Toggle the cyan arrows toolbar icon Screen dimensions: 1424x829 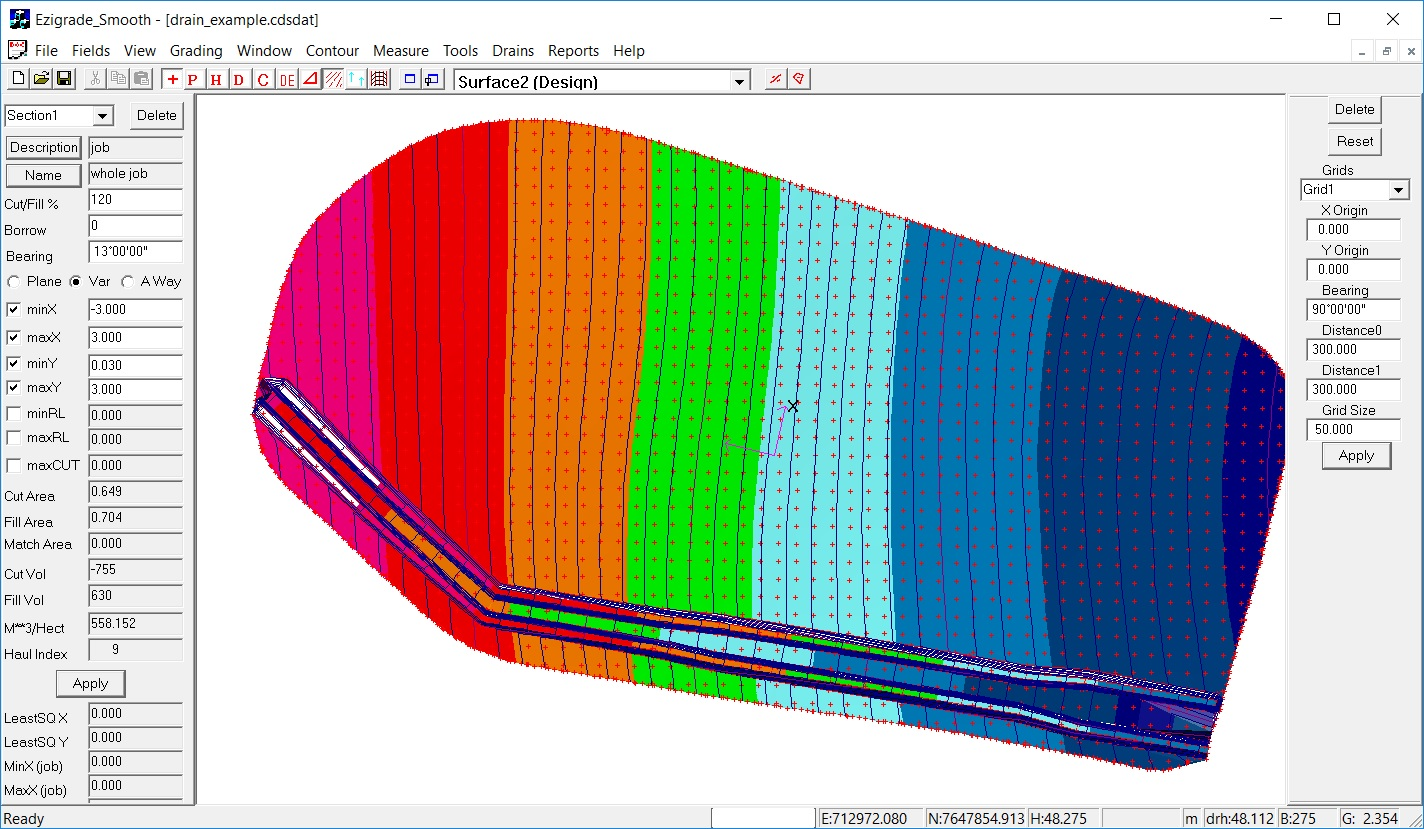click(x=357, y=80)
